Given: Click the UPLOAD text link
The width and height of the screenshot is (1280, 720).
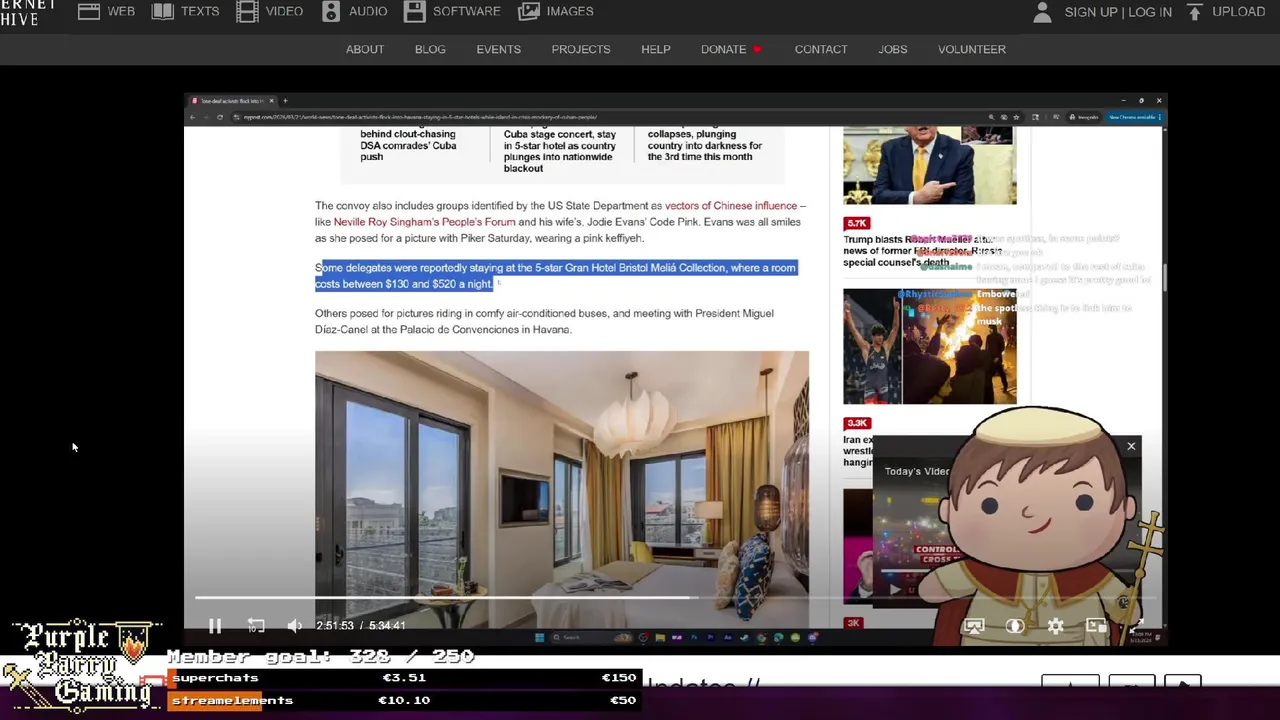Looking at the screenshot, I should click(x=1239, y=11).
